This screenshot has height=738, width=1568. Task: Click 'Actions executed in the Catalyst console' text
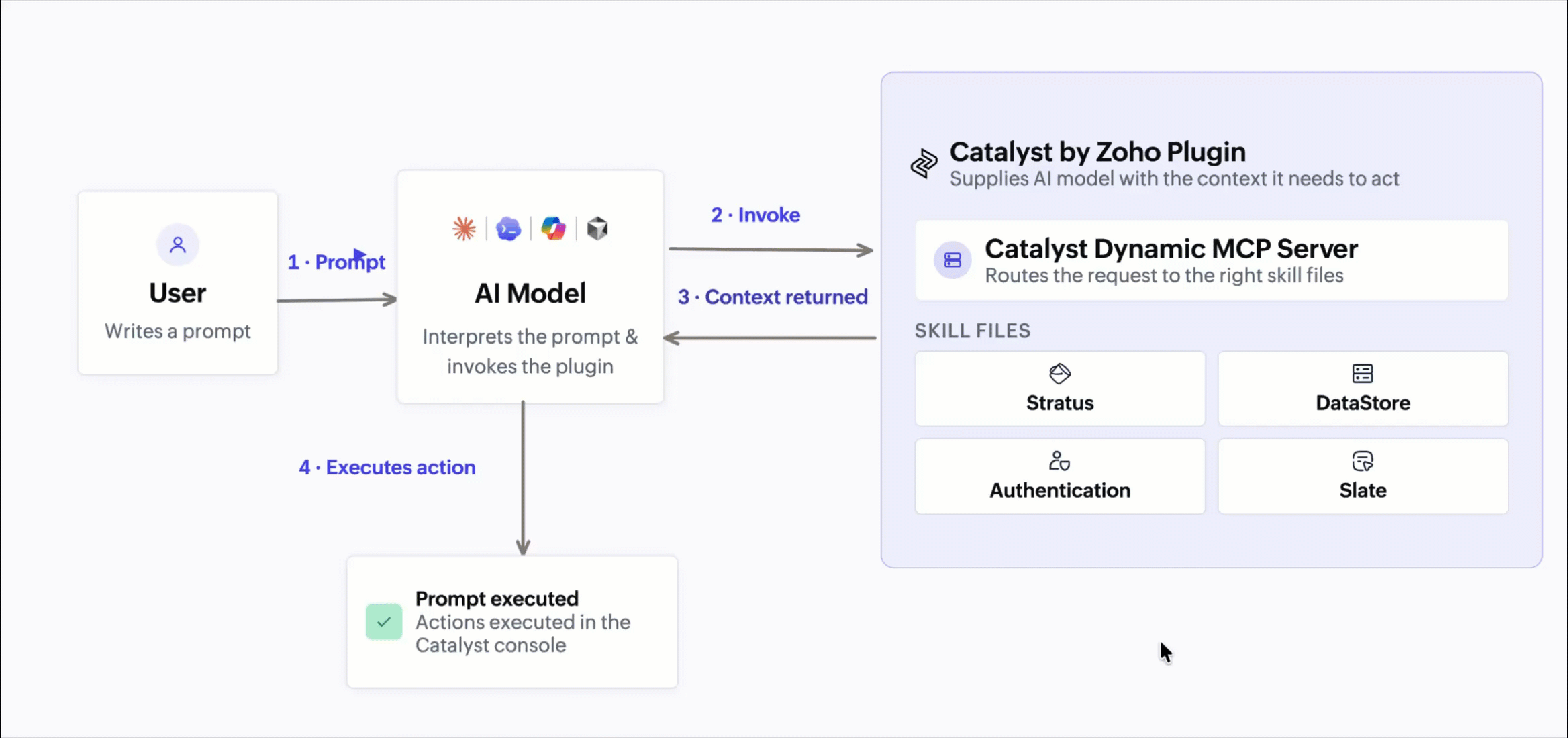pos(523,634)
